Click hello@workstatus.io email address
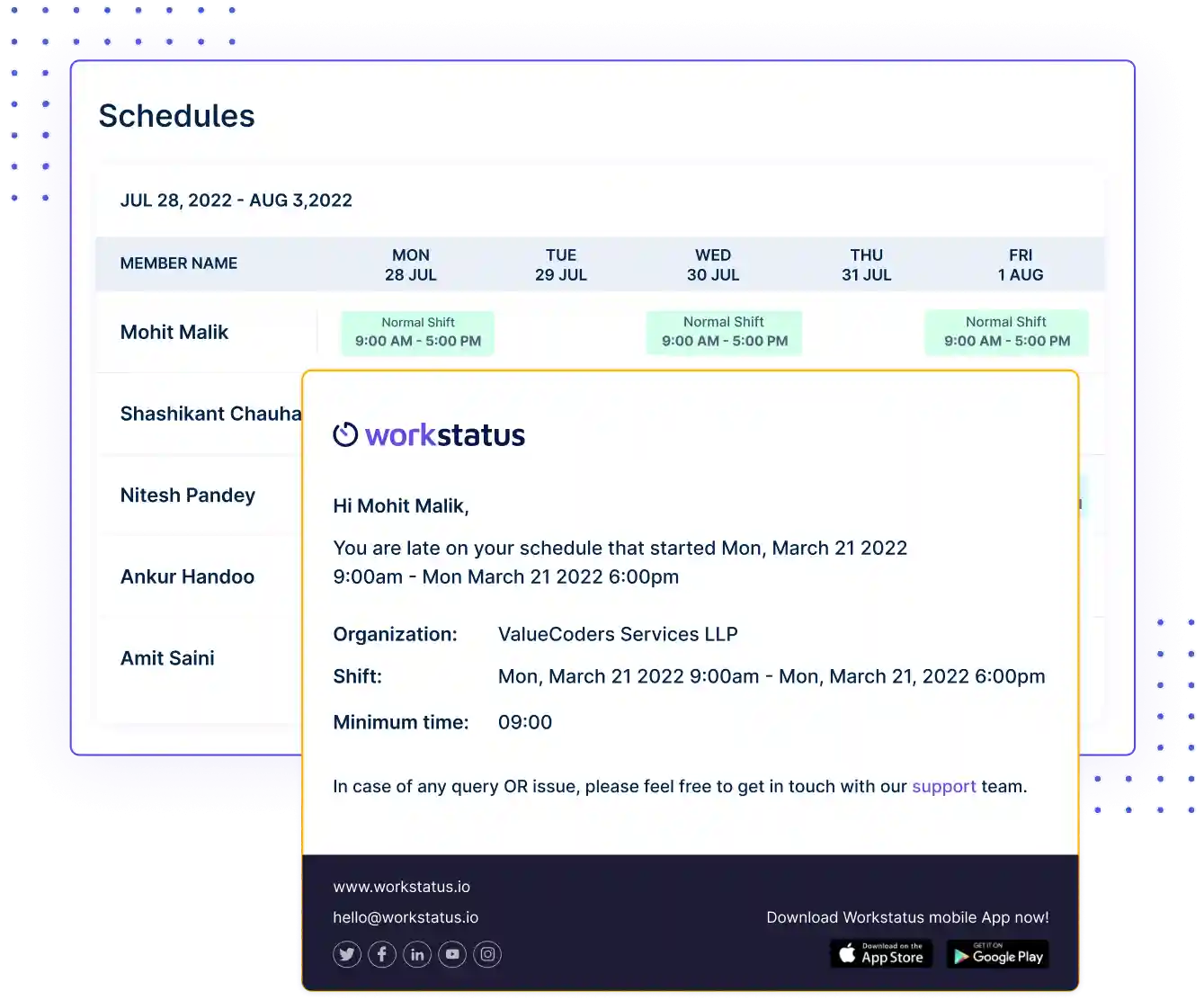Viewport: 1204px width, 1000px height. click(406, 917)
